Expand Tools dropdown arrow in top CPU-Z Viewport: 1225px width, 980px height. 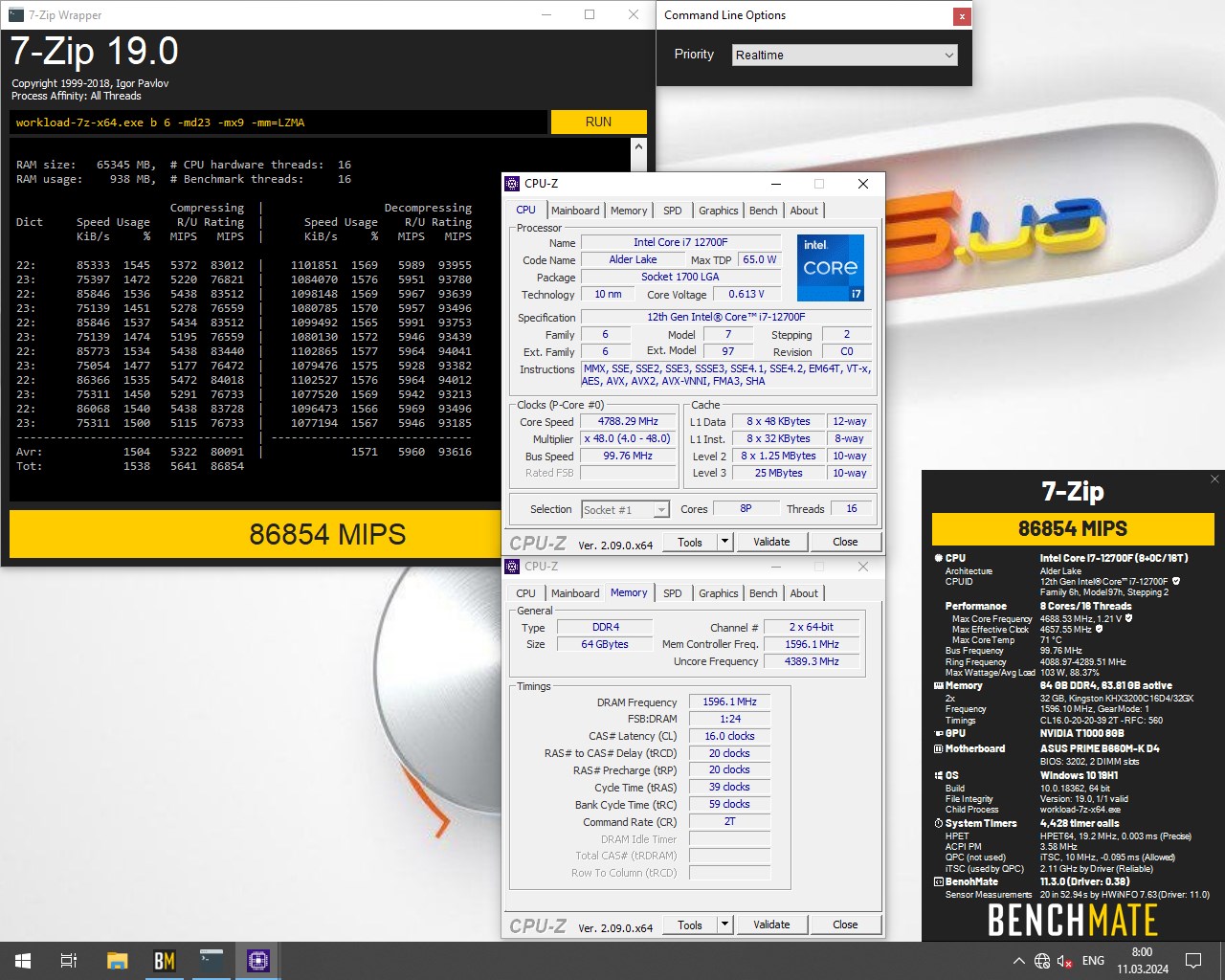(724, 542)
